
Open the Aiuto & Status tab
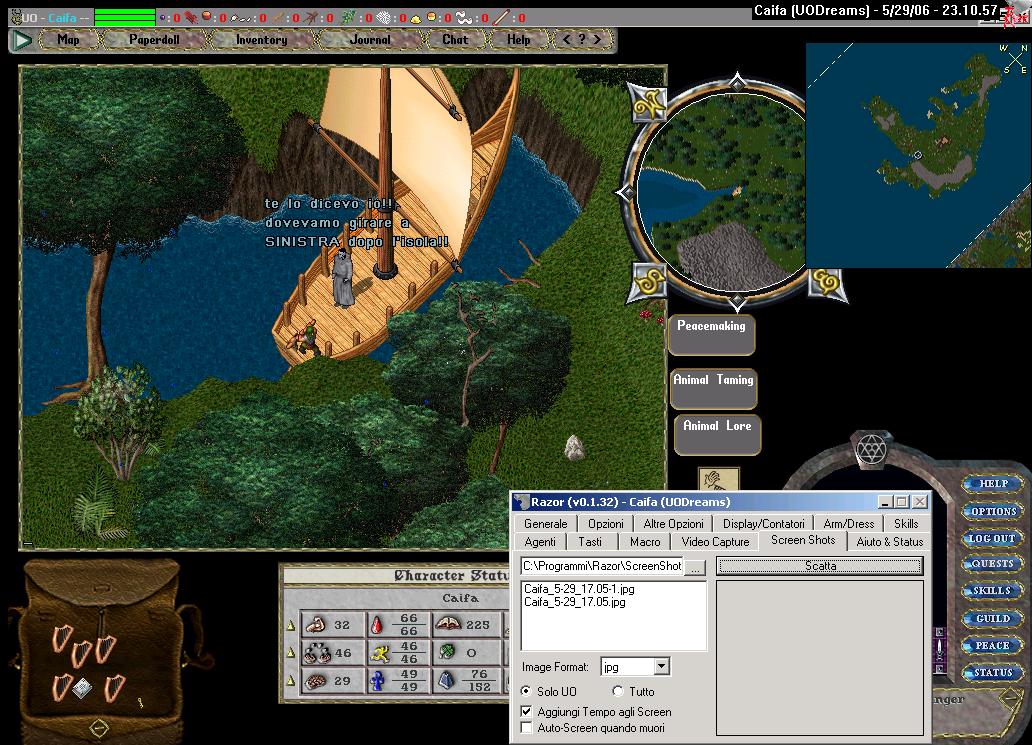pos(890,542)
